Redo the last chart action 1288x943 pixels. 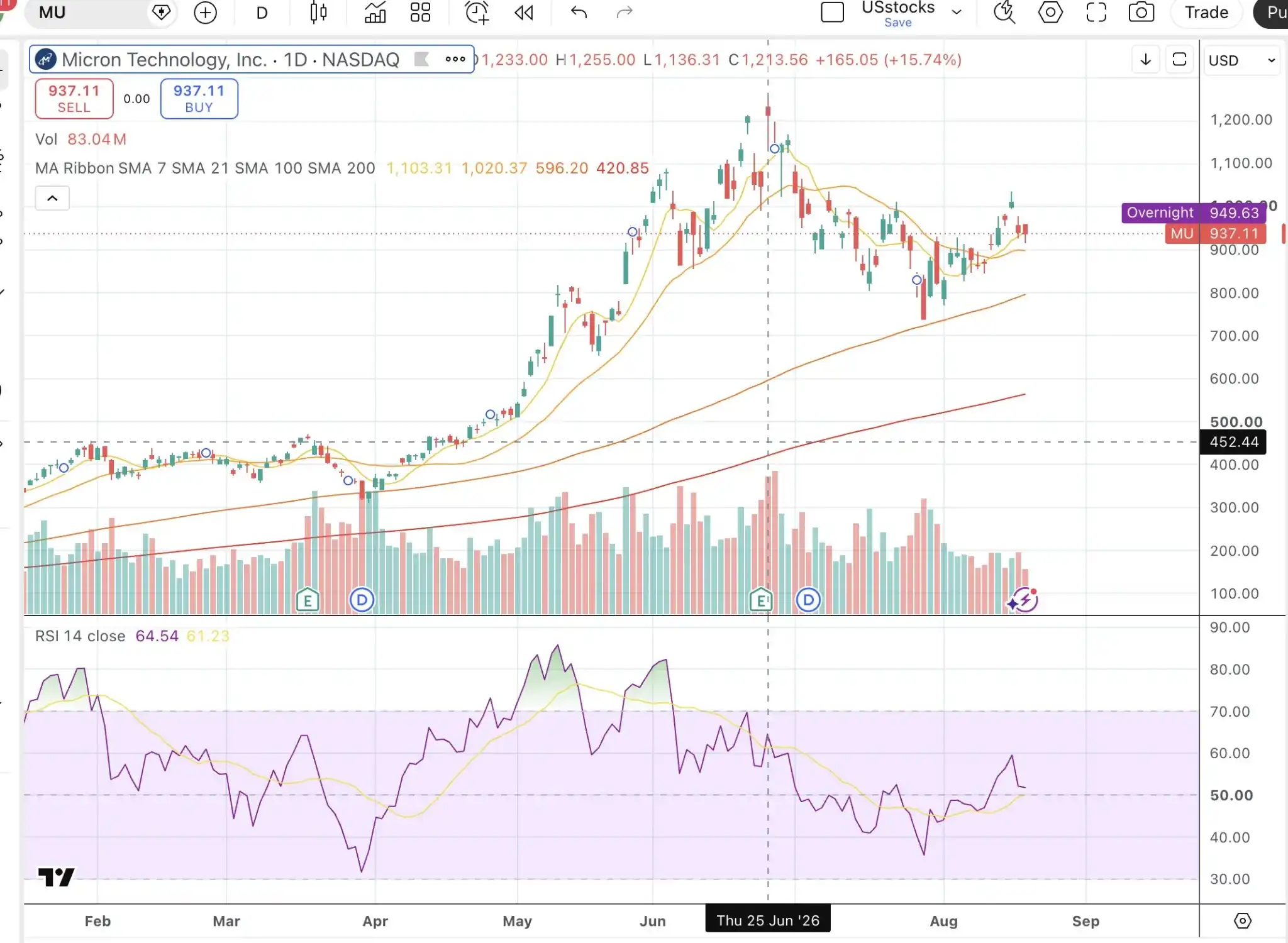coord(625,13)
